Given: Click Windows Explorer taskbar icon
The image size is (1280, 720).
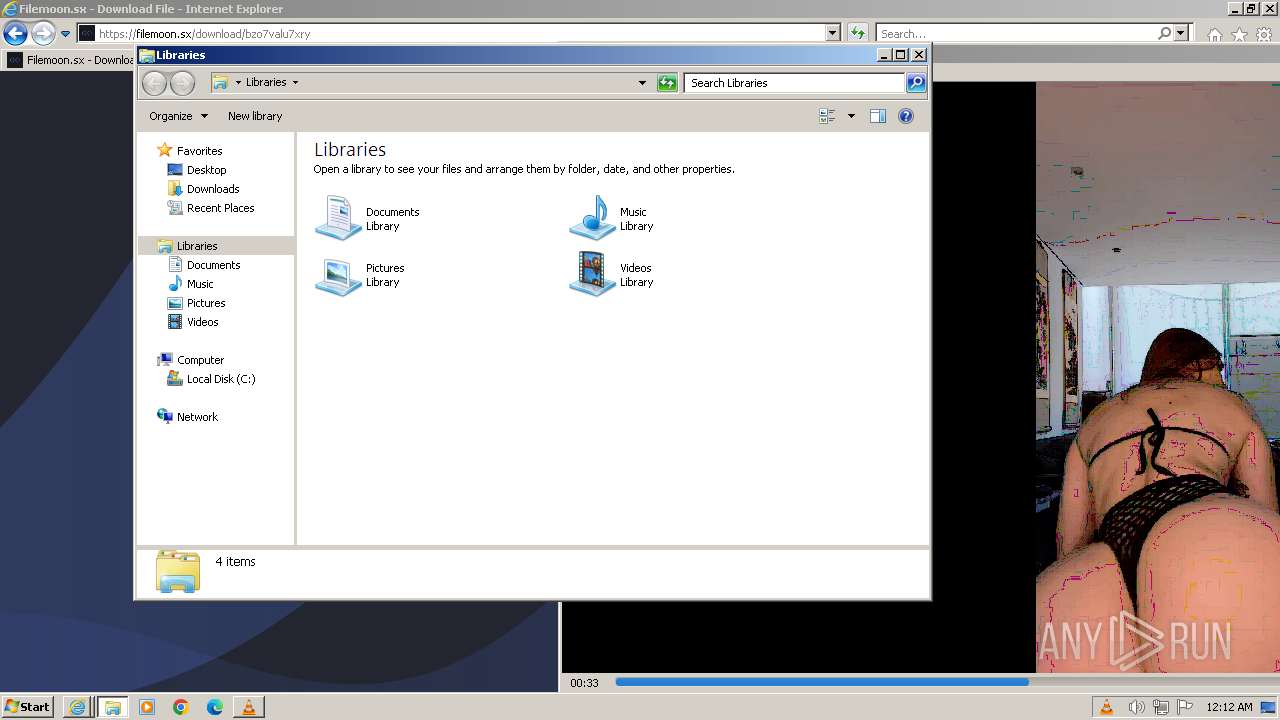Looking at the screenshot, I should tap(112, 707).
